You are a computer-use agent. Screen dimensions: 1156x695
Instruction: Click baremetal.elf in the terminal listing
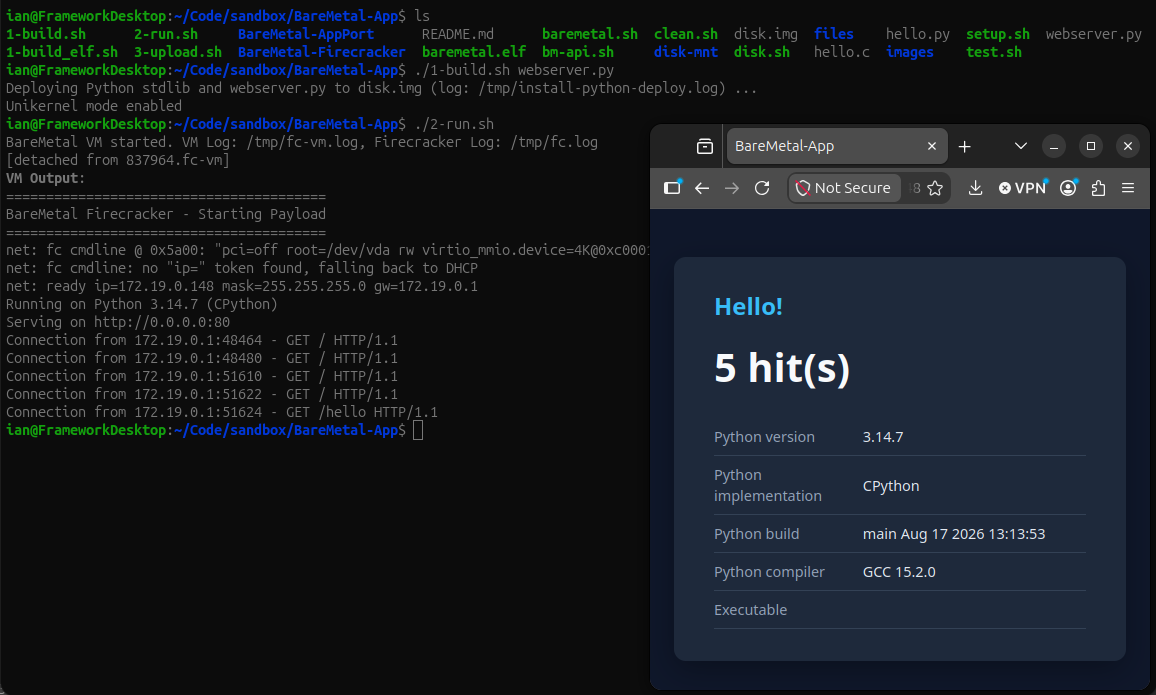pyautogui.click(x=474, y=52)
